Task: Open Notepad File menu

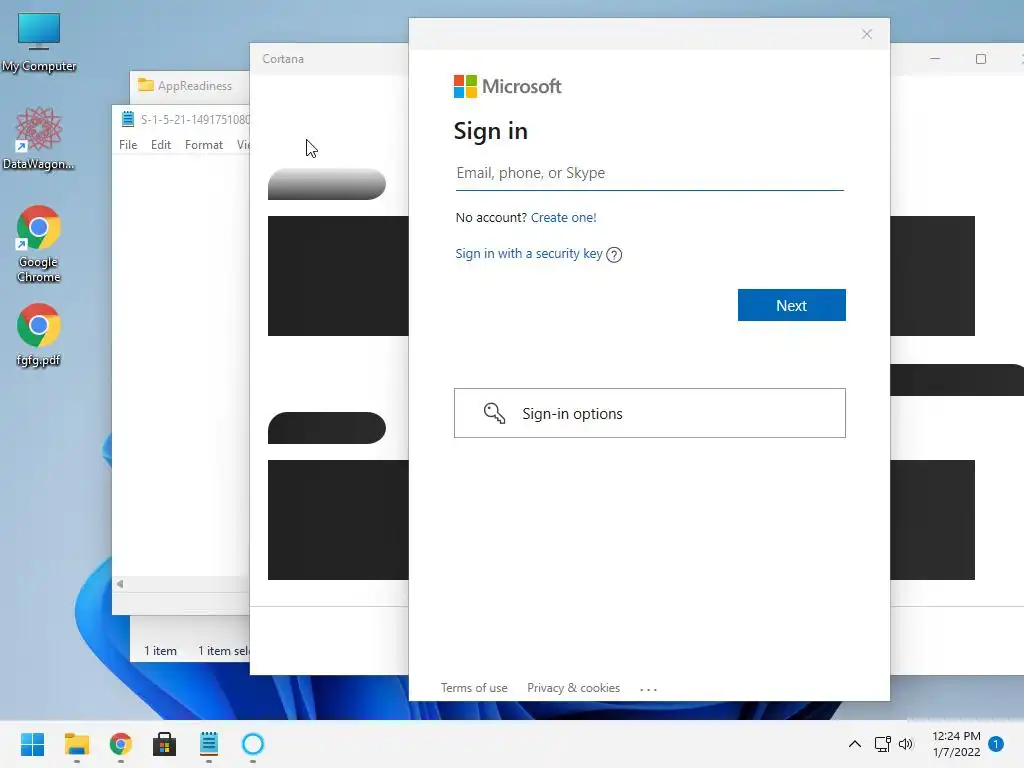Action: pos(128,145)
